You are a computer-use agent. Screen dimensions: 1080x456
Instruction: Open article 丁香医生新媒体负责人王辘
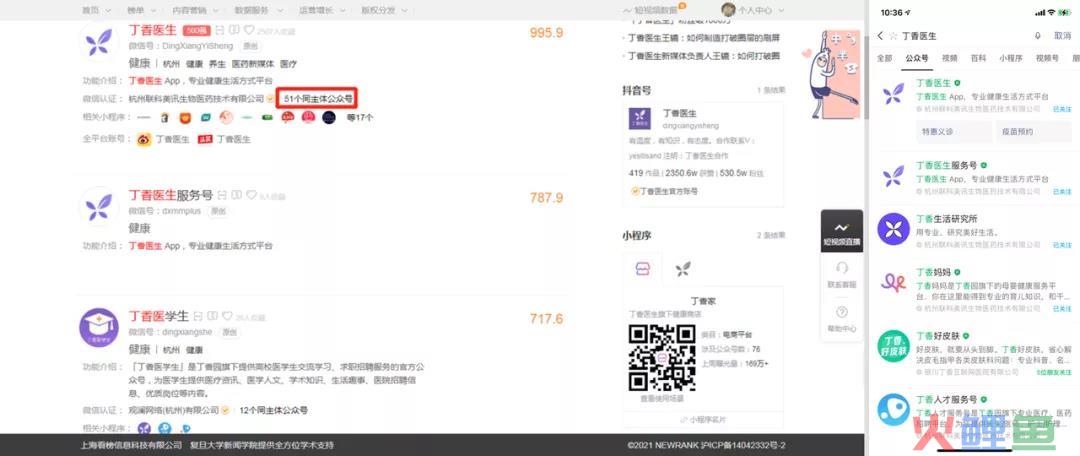click(x=703, y=56)
